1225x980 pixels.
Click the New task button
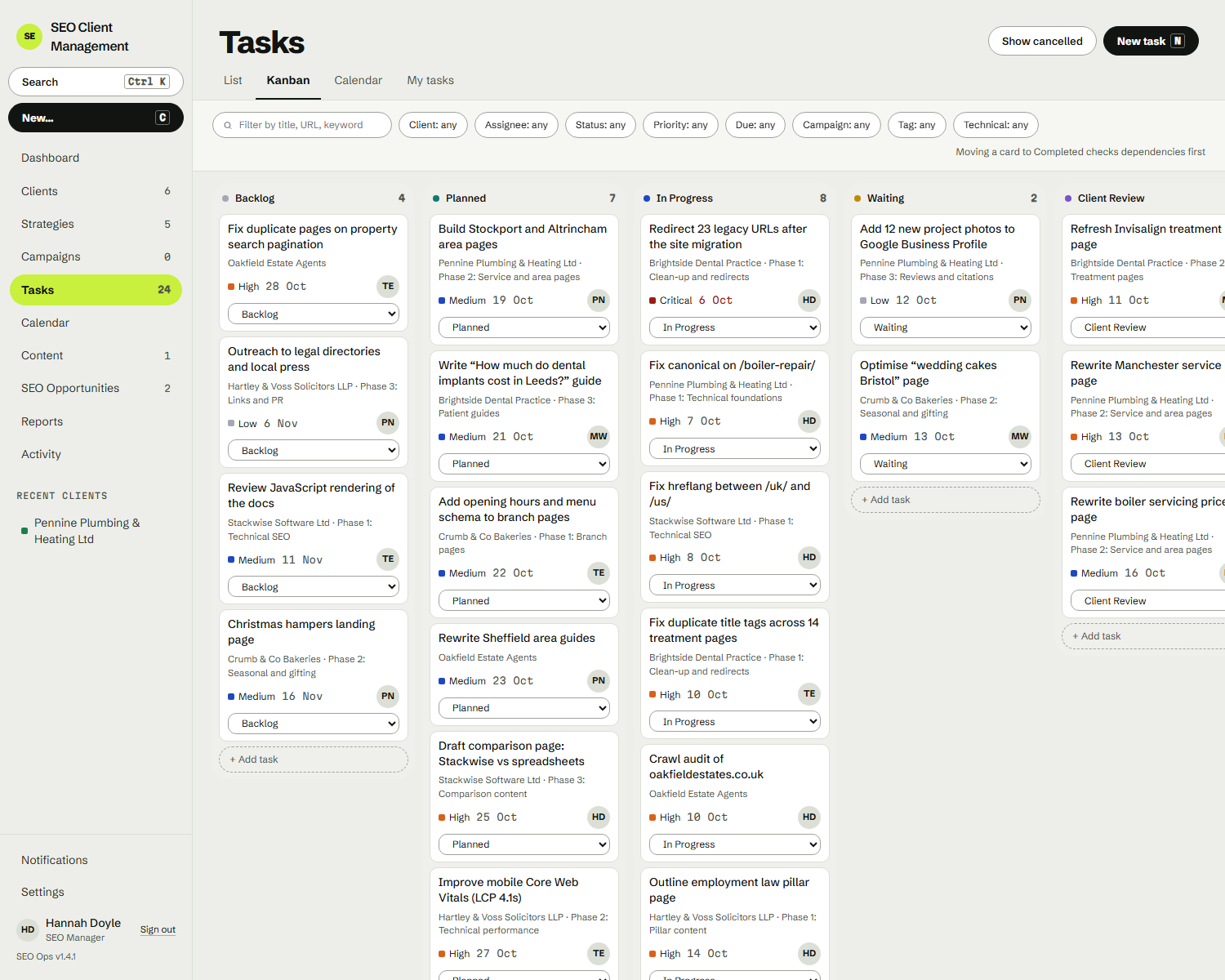pyautogui.click(x=1151, y=42)
